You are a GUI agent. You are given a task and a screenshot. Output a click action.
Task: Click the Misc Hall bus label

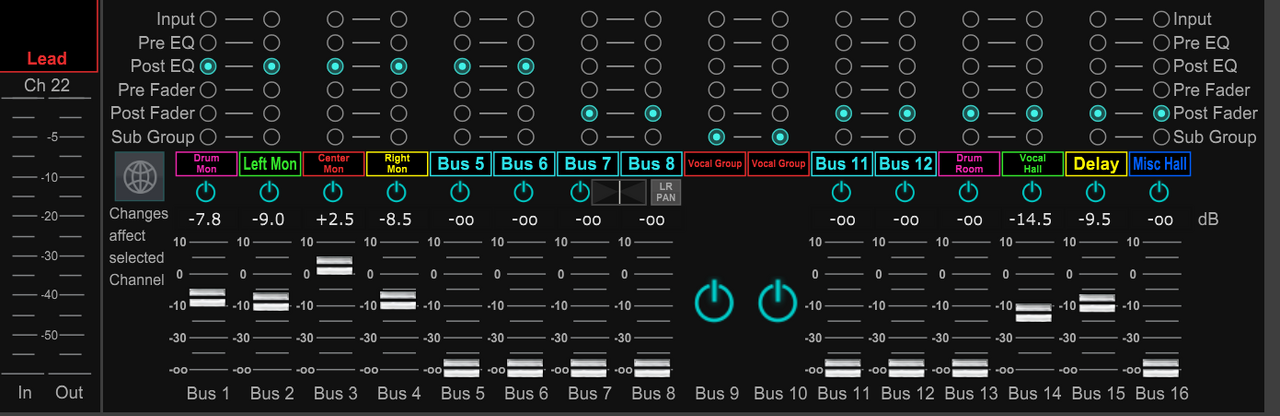tap(1160, 164)
